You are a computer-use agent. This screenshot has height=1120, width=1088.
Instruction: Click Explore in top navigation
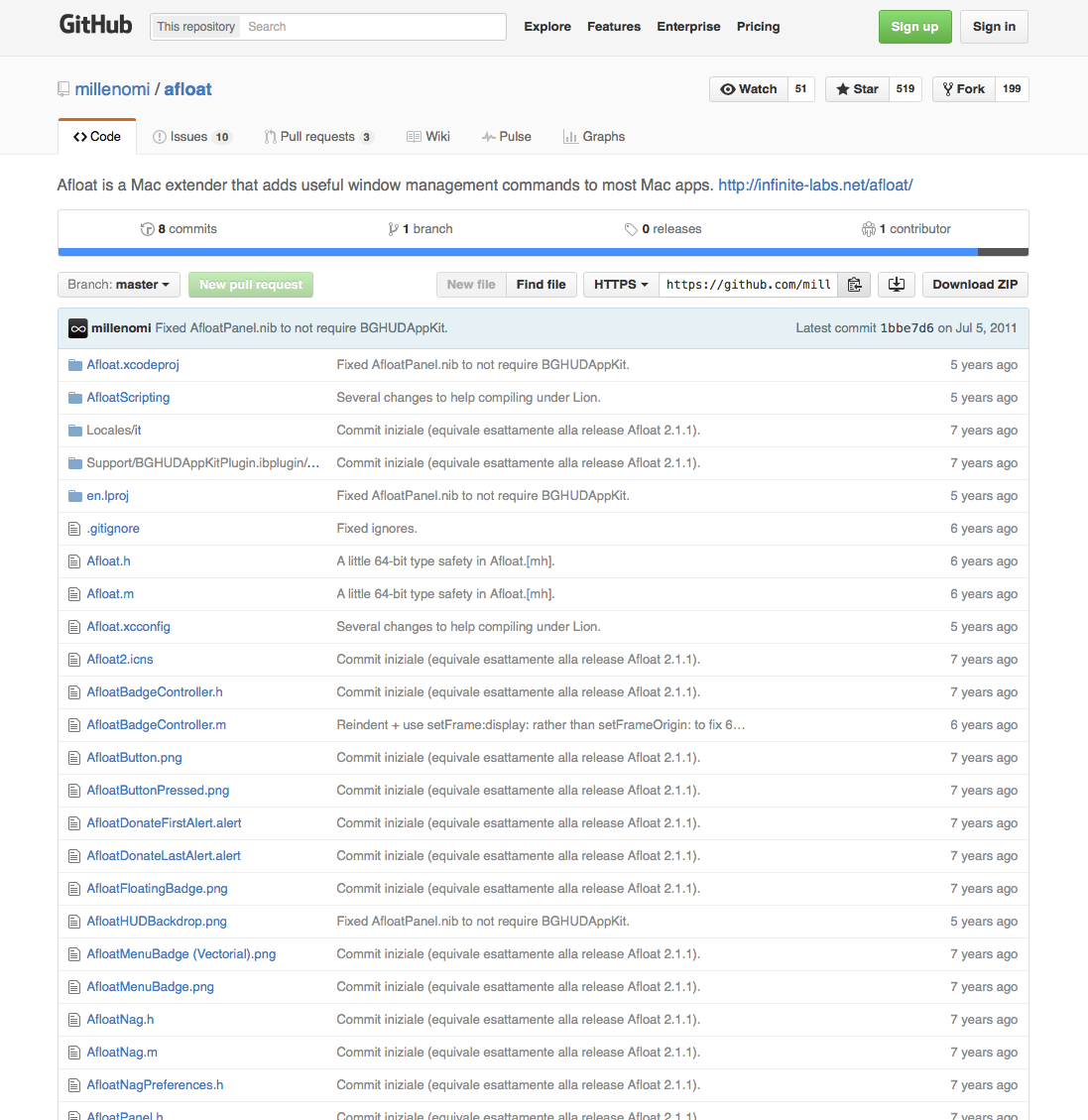(x=547, y=27)
